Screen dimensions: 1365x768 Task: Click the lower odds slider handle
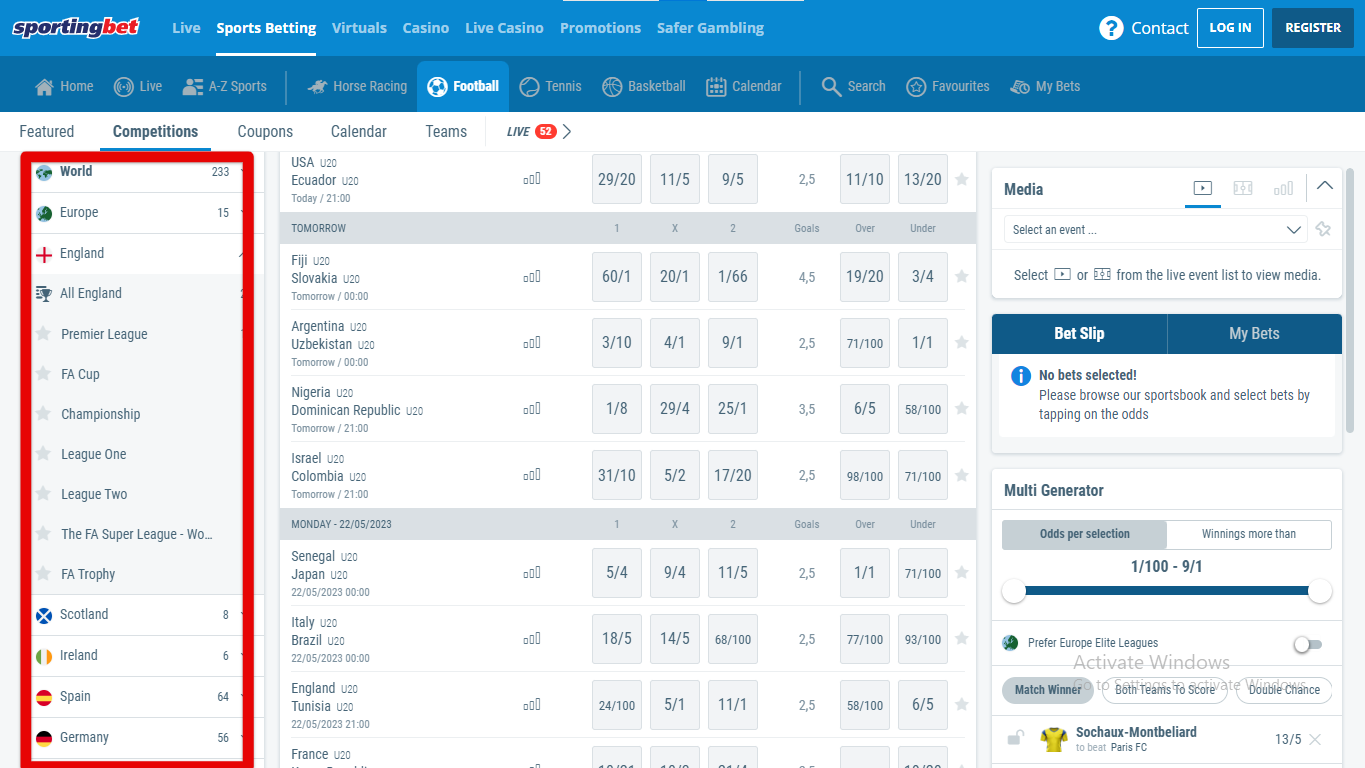[1014, 591]
